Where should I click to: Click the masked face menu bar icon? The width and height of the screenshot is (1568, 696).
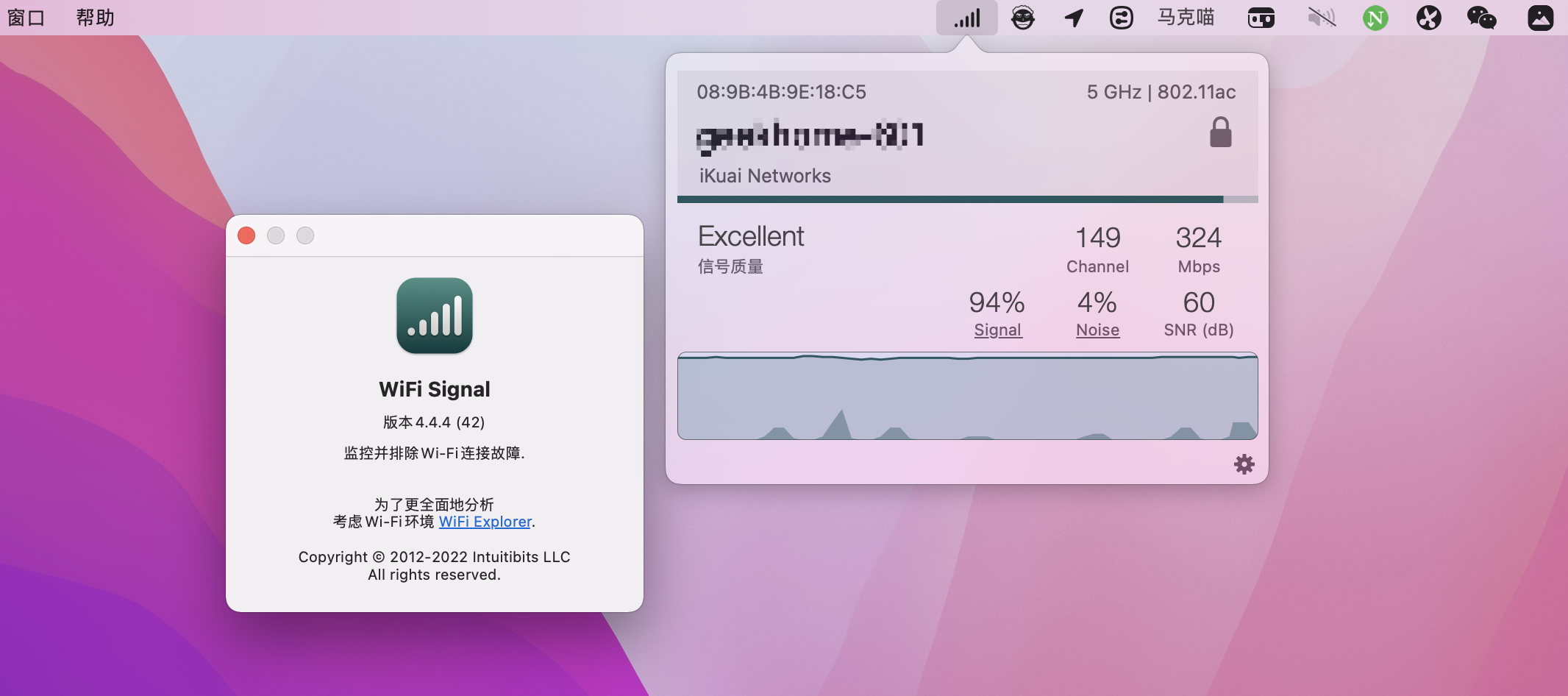click(x=1022, y=18)
